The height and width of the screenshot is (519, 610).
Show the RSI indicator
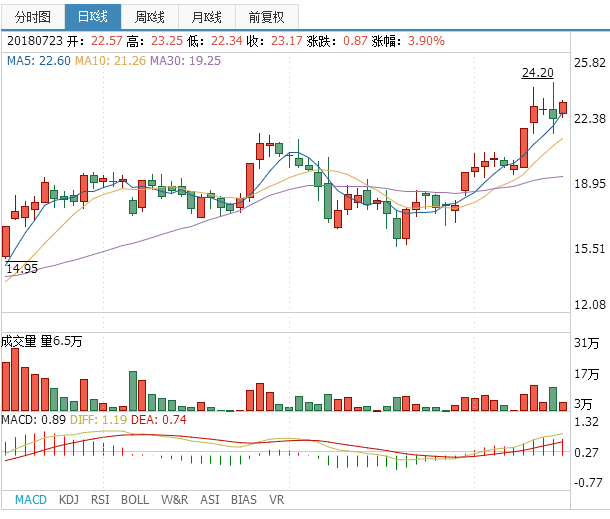(100, 499)
